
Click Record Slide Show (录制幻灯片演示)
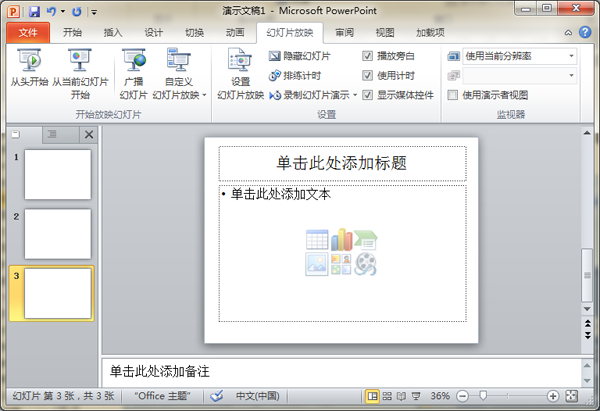tap(309, 95)
